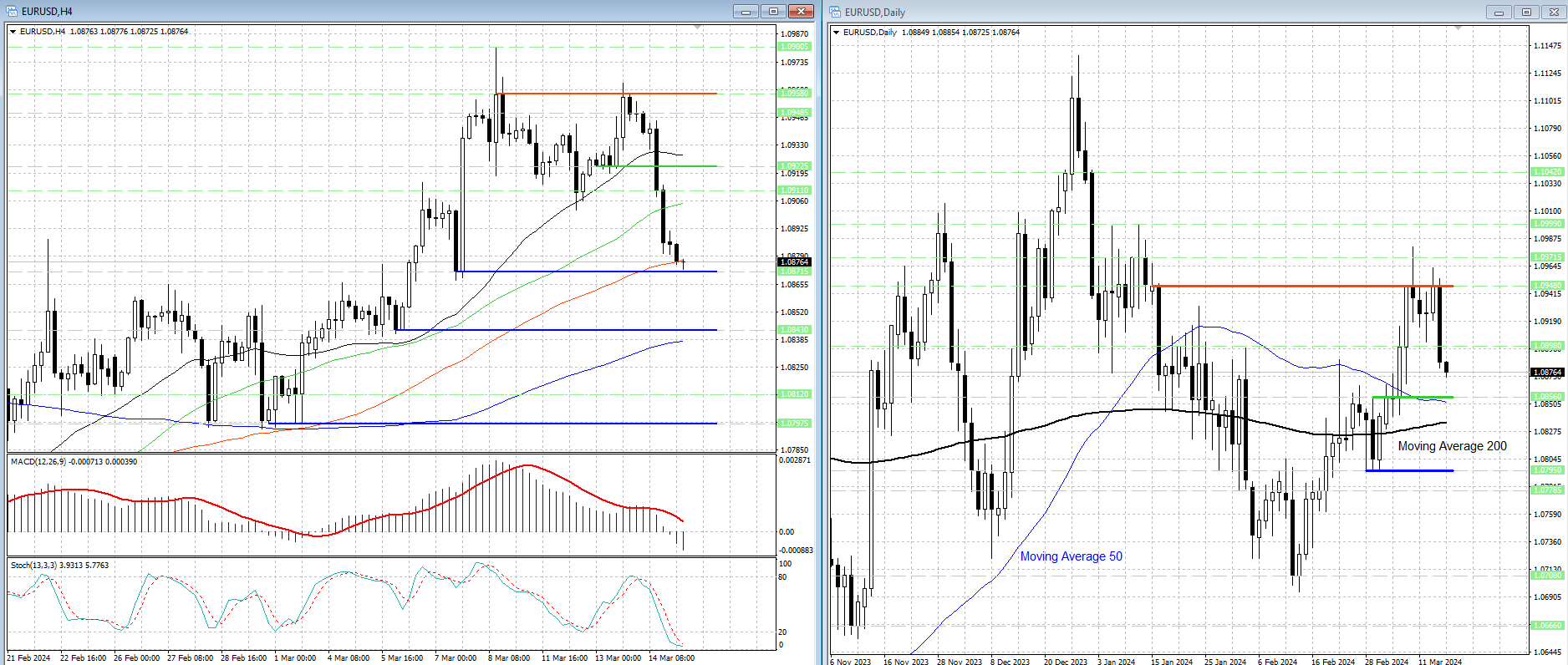Close the EURUSD,Daily chart window
This screenshot has width=1568, height=665.
point(1554,12)
